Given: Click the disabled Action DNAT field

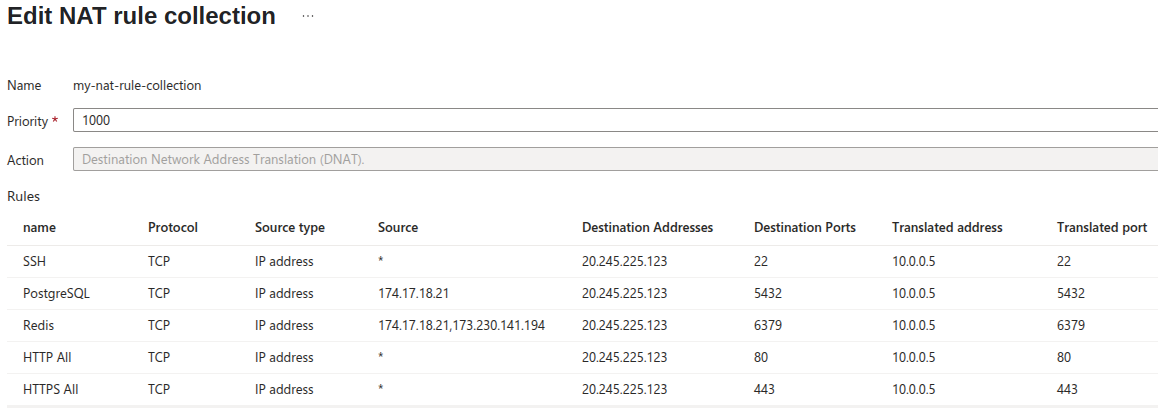Looking at the screenshot, I should (615, 160).
